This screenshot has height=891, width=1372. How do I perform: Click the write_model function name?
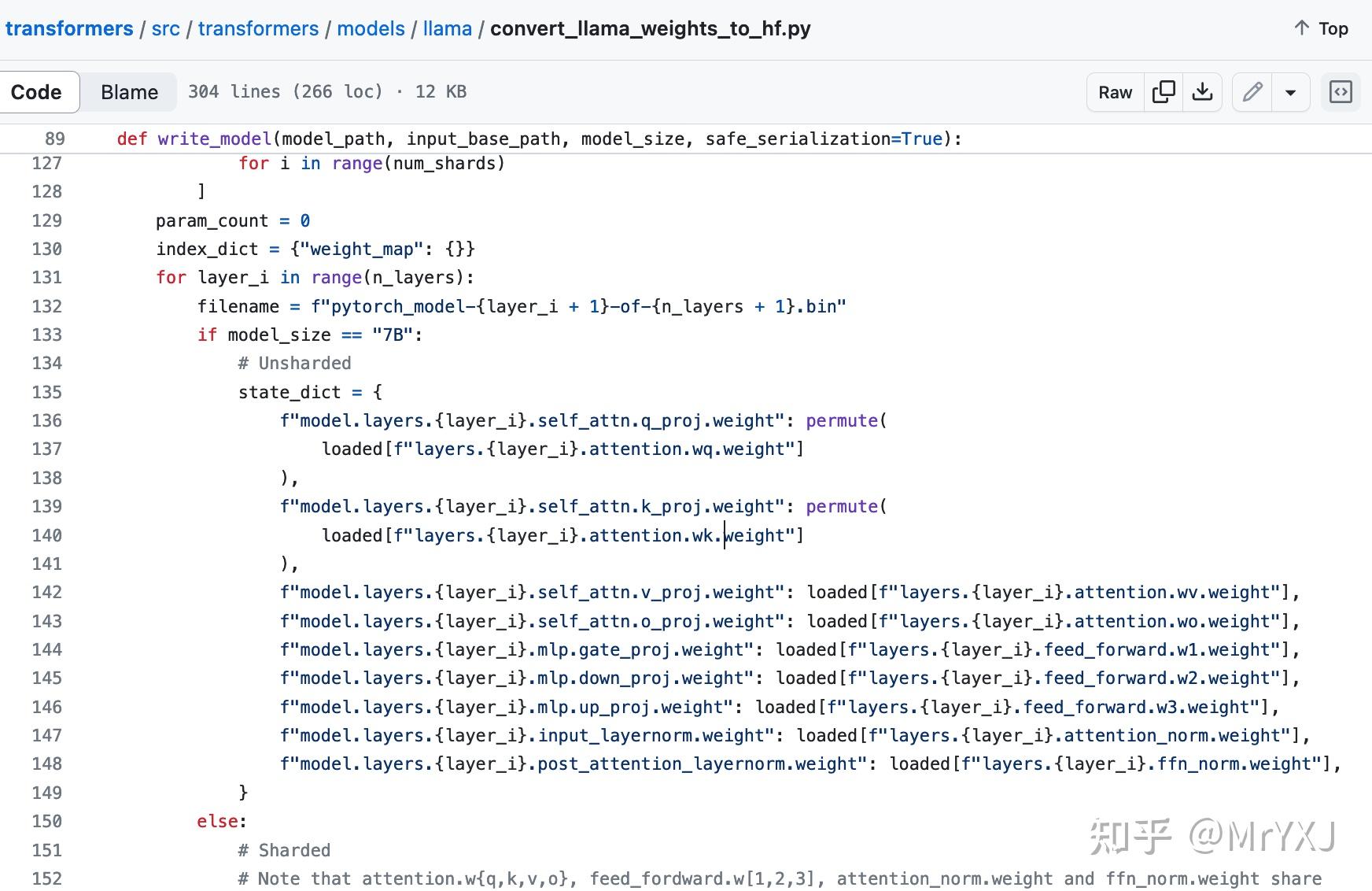(x=214, y=139)
